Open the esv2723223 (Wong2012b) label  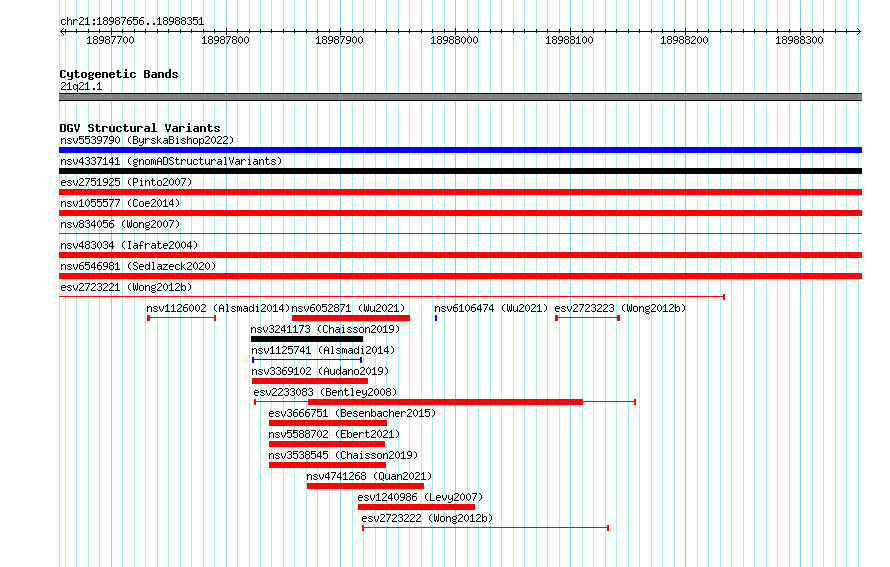(x=620, y=308)
